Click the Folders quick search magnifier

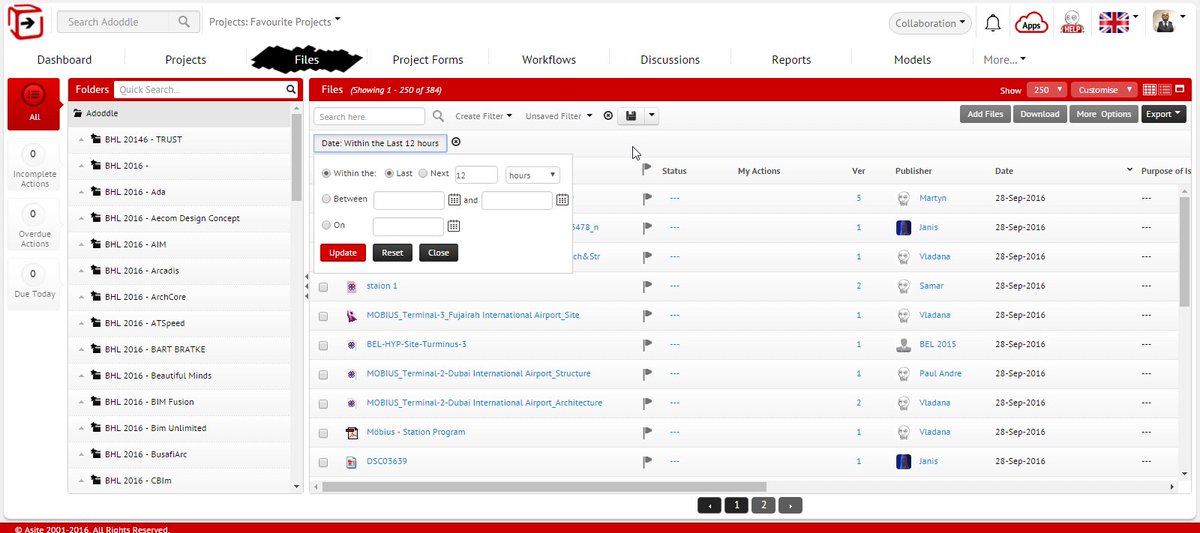pos(291,89)
